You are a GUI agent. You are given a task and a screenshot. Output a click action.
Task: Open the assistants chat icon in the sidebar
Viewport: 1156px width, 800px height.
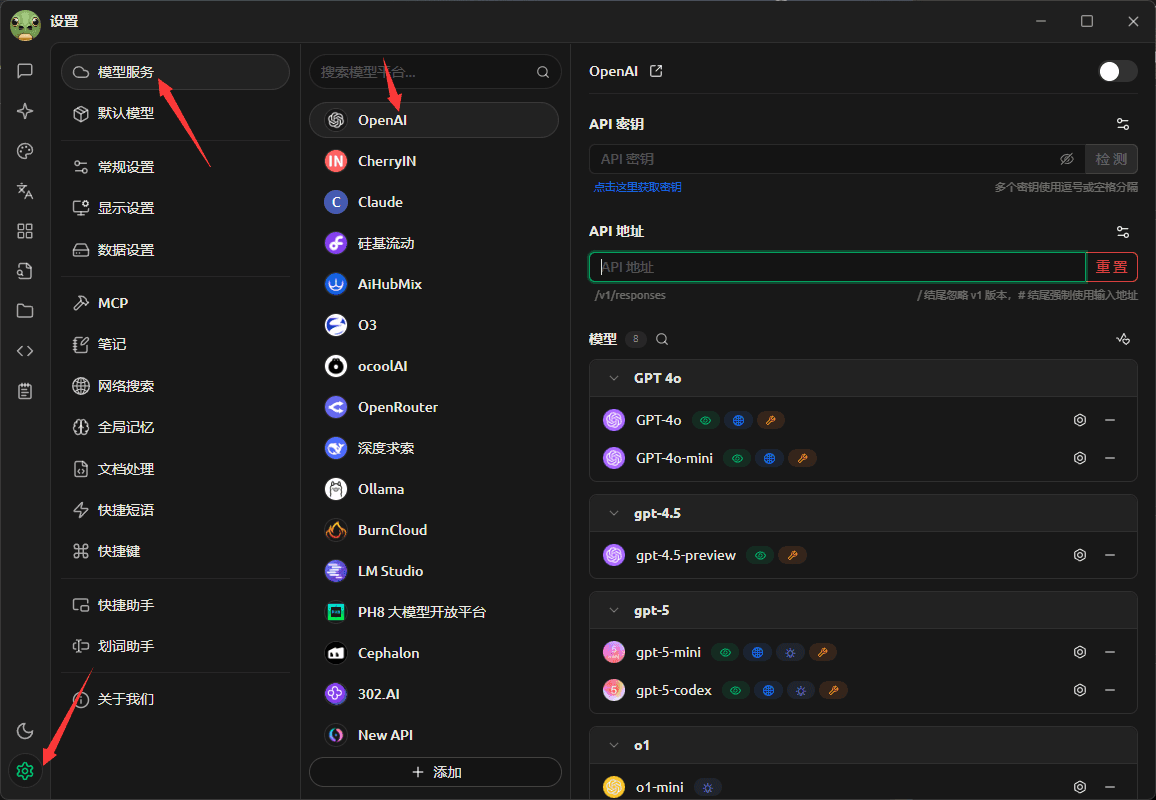[25, 71]
